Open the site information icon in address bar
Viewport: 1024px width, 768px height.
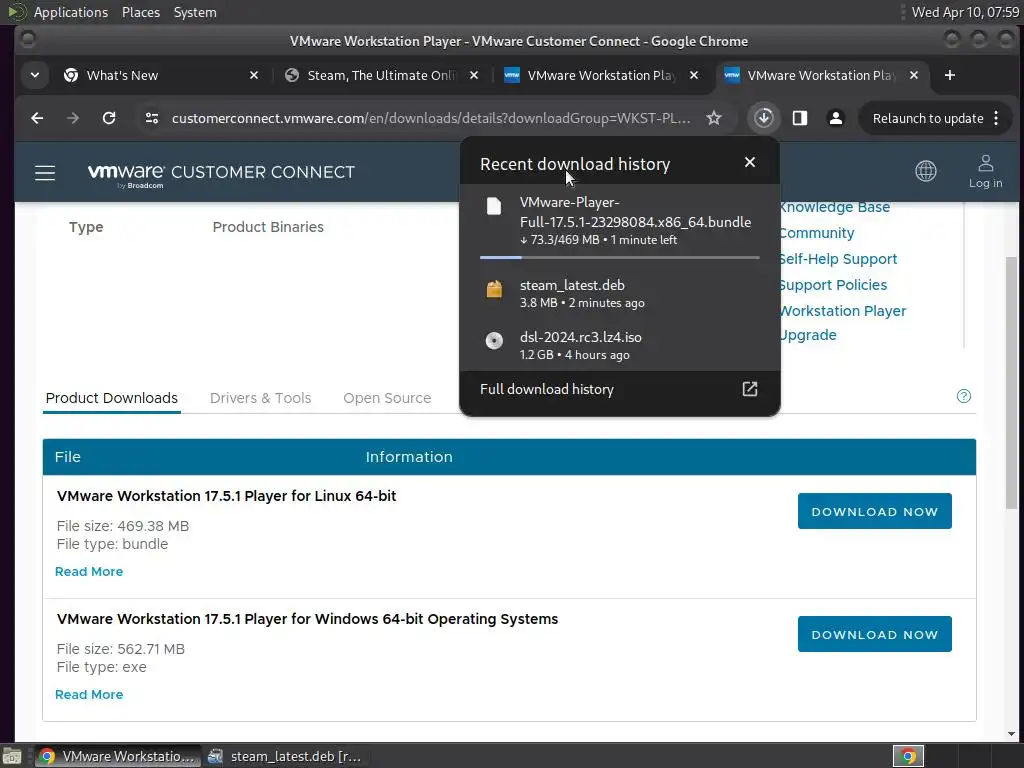(x=152, y=118)
